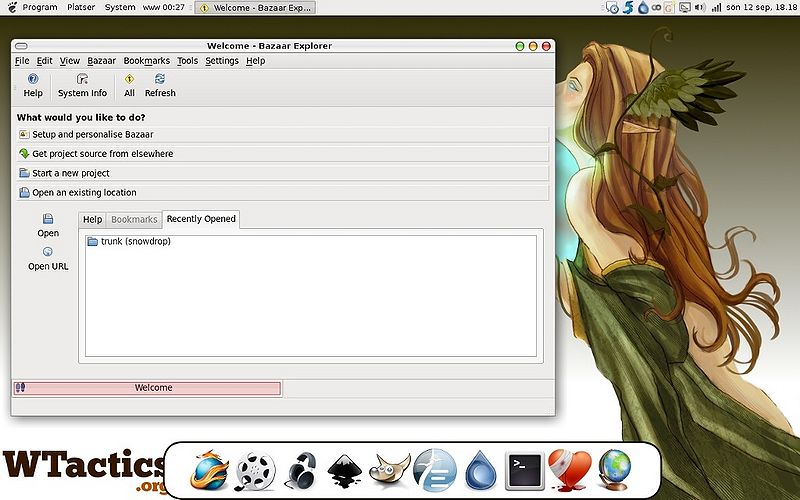The image size is (800, 500).
Task: Open the Program menu in top panel
Action: click(40, 7)
